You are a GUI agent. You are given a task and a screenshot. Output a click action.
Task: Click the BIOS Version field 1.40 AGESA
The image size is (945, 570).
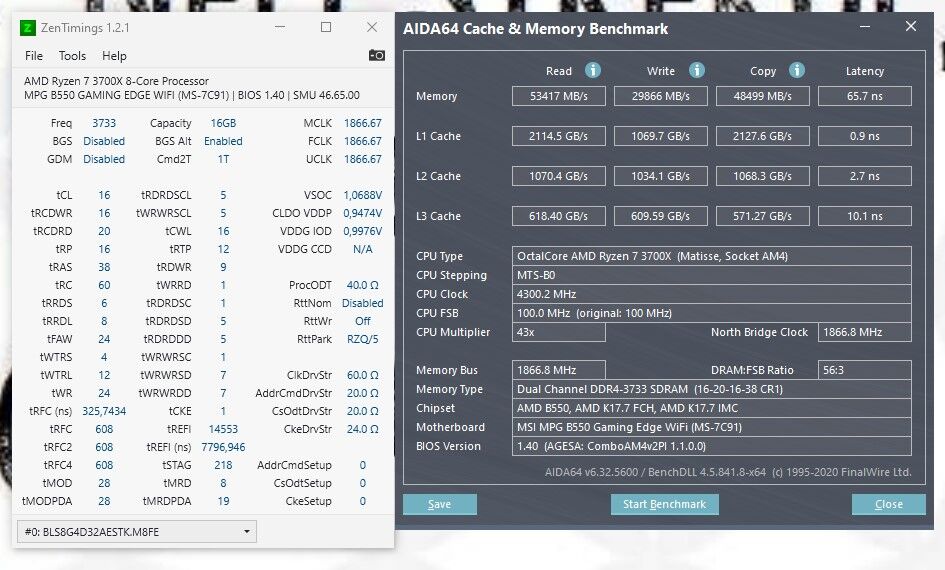point(712,446)
